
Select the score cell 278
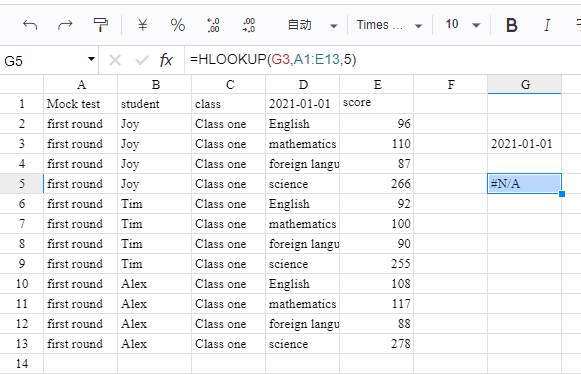click(x=377, y=344)
